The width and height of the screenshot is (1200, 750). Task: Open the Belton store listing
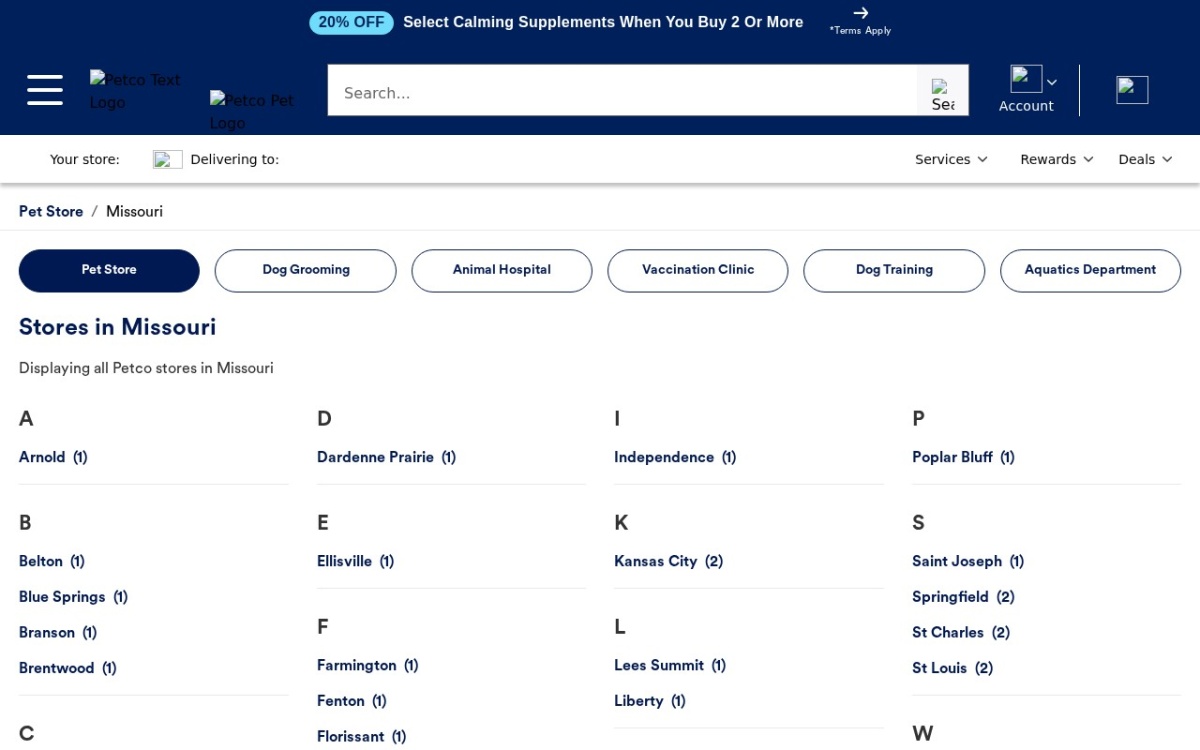pos(52,561)
